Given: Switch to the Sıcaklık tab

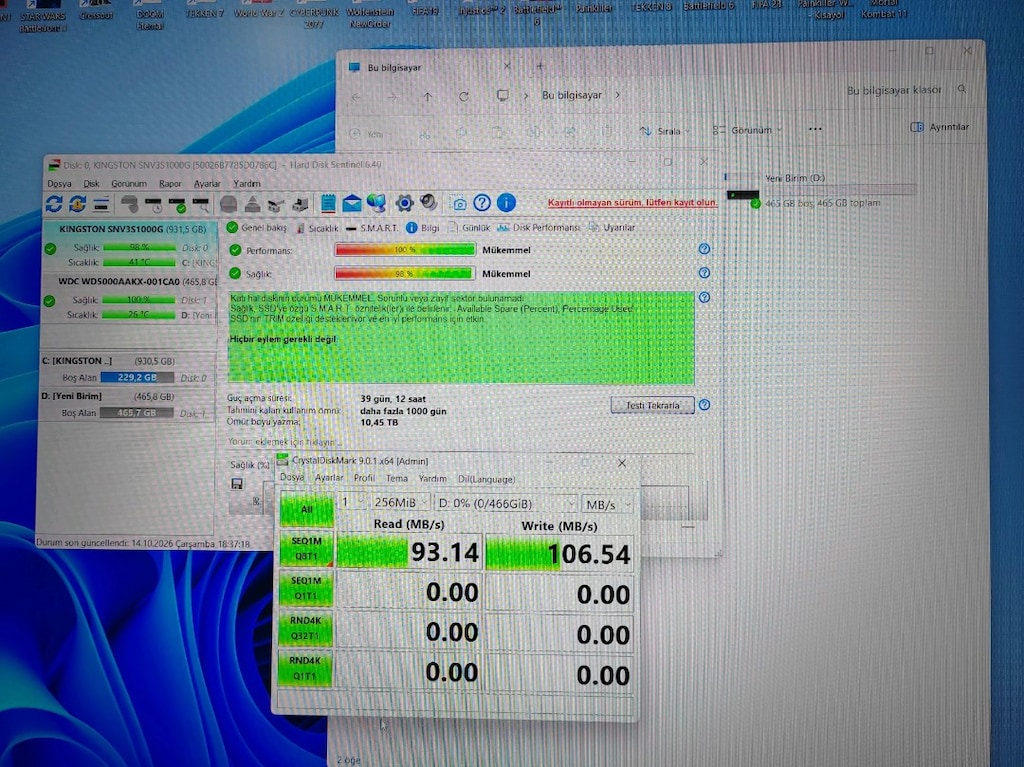Looking at the screenshot, I should pos(317,228).
